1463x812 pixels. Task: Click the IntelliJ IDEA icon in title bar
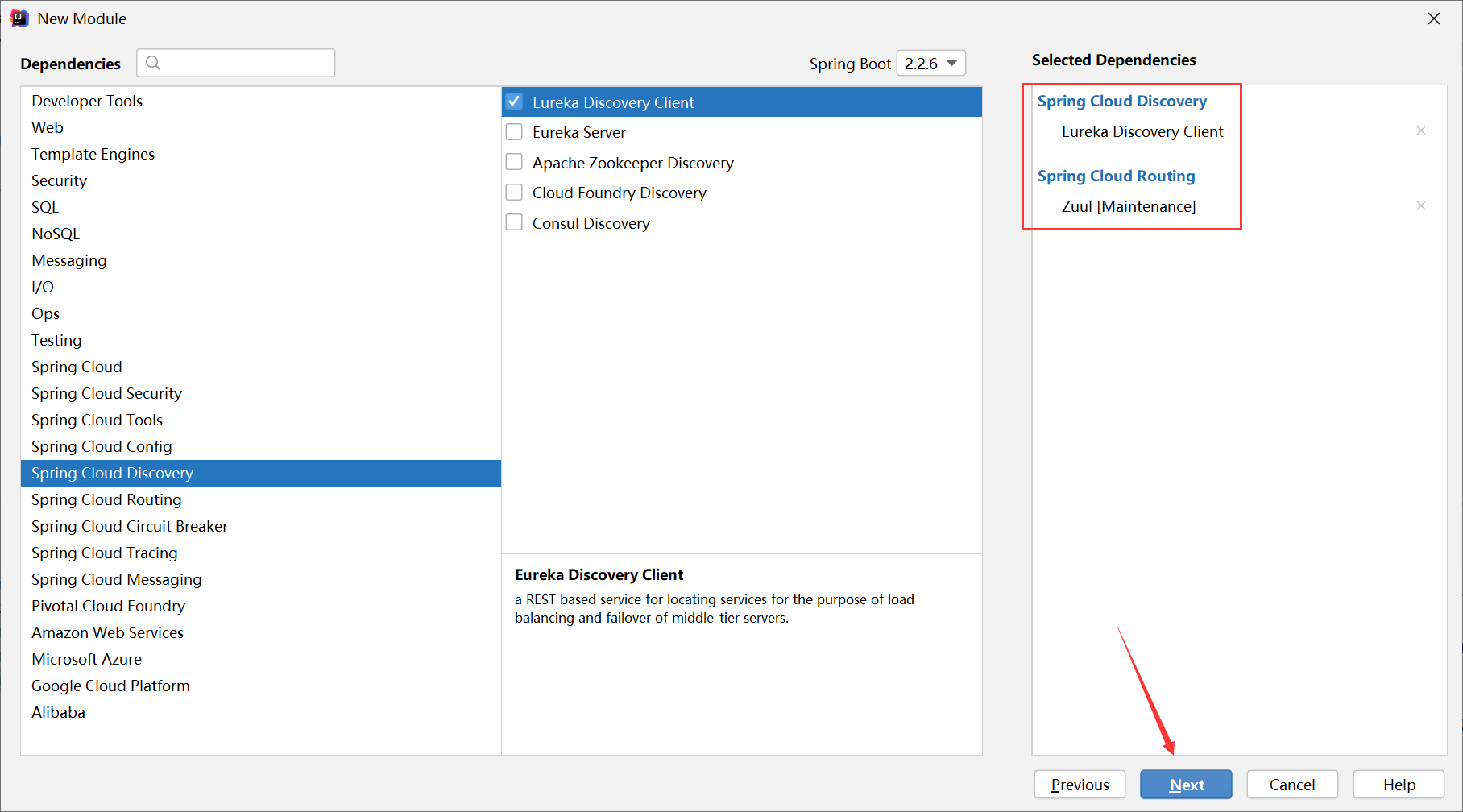click(x=19, y=19)
